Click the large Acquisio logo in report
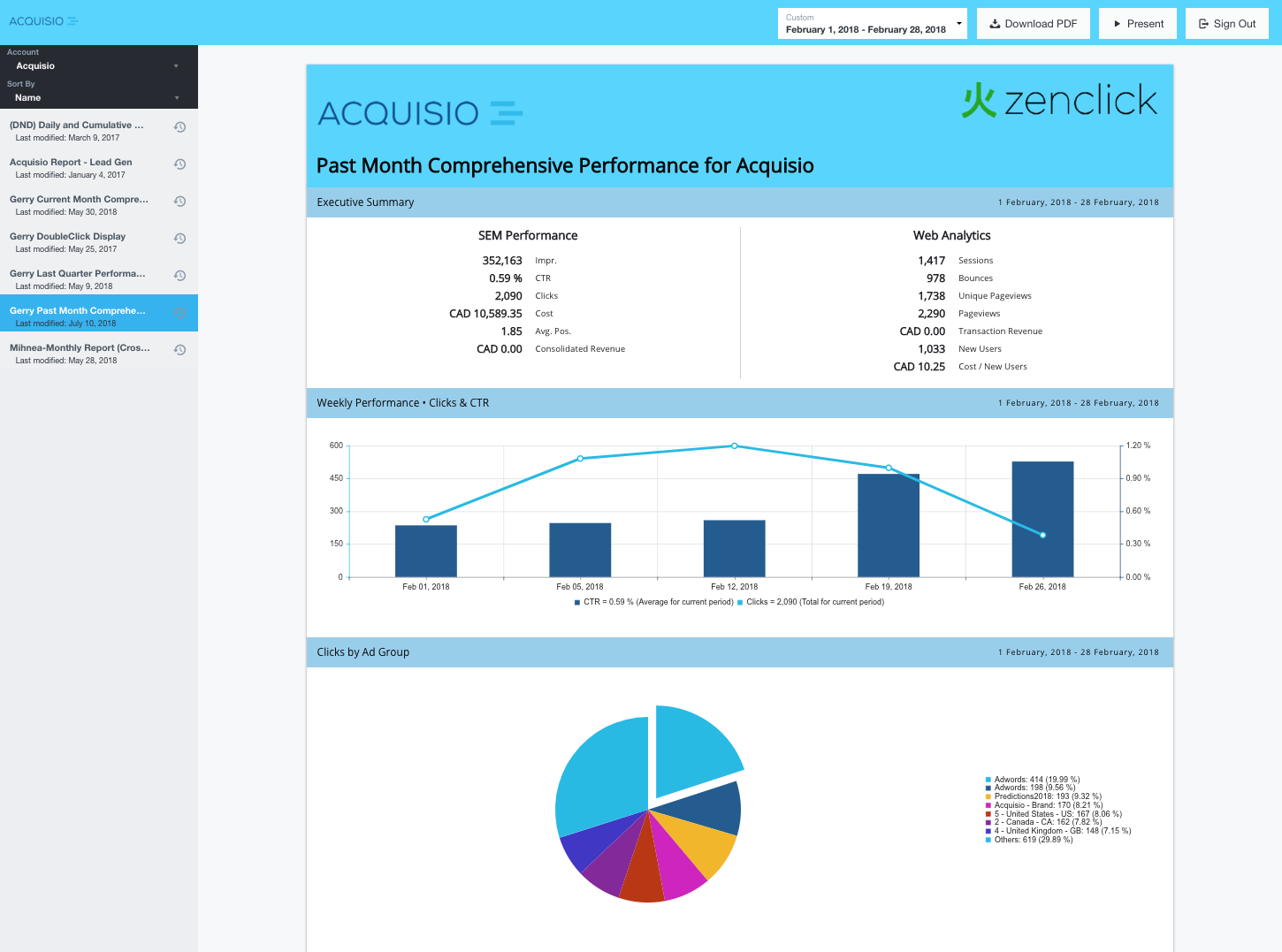Screen dimensions: 1282x952 point(420,113)
